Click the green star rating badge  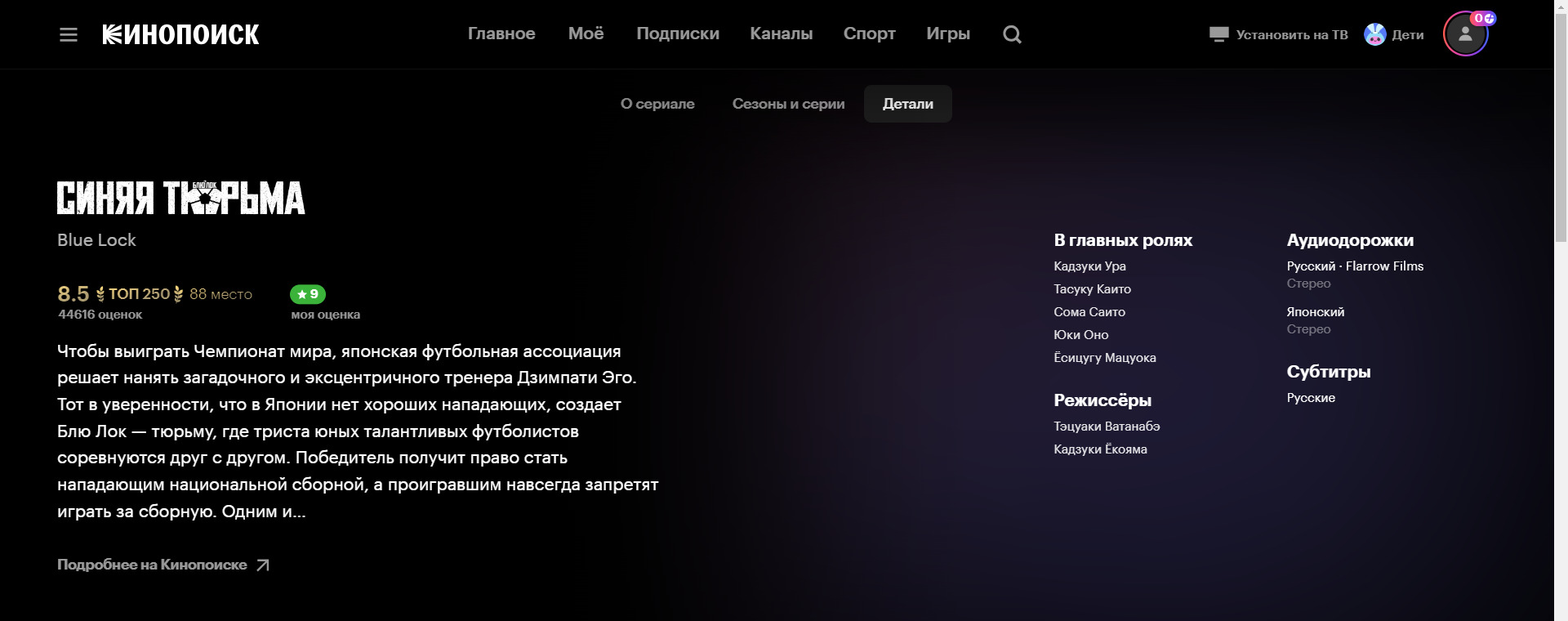(308, 294)
